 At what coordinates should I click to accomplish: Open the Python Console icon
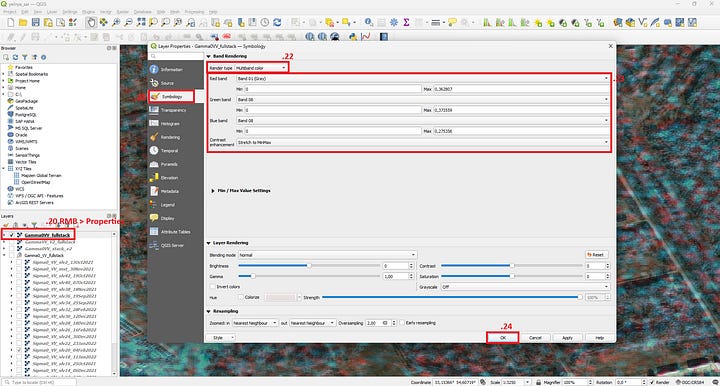click(353, 37)
